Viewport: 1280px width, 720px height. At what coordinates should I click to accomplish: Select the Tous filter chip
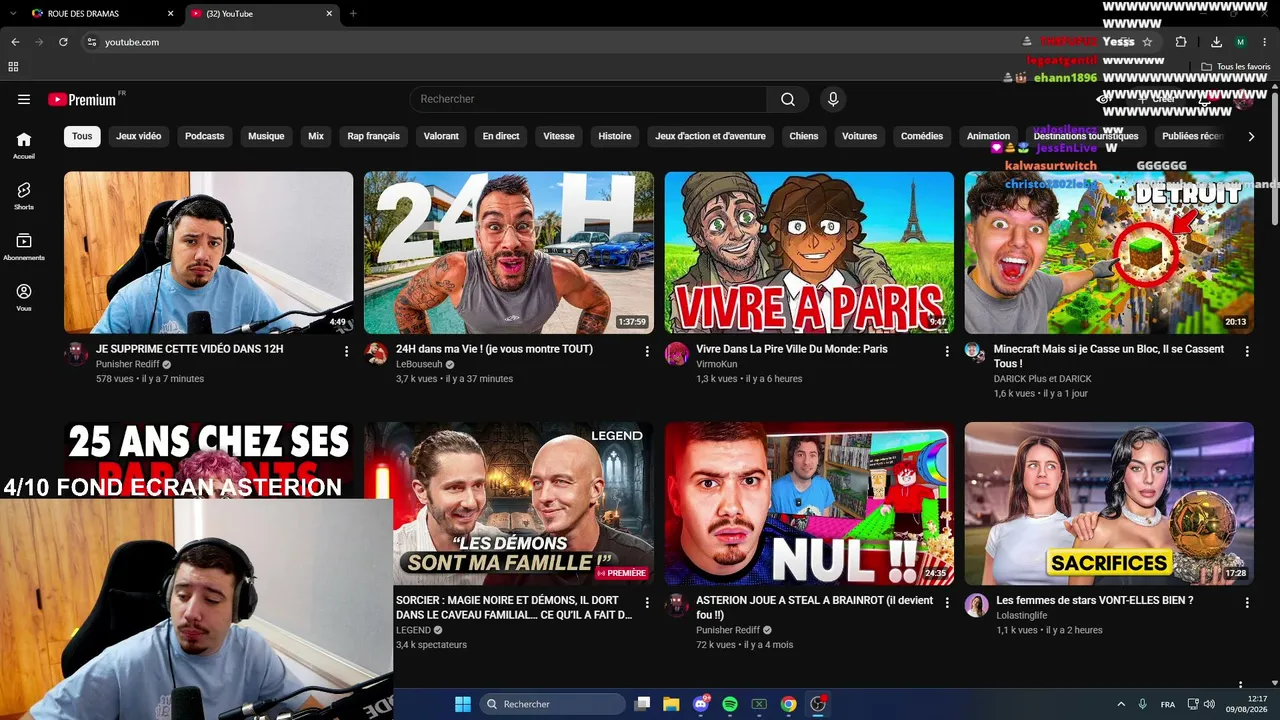point(82,136)
